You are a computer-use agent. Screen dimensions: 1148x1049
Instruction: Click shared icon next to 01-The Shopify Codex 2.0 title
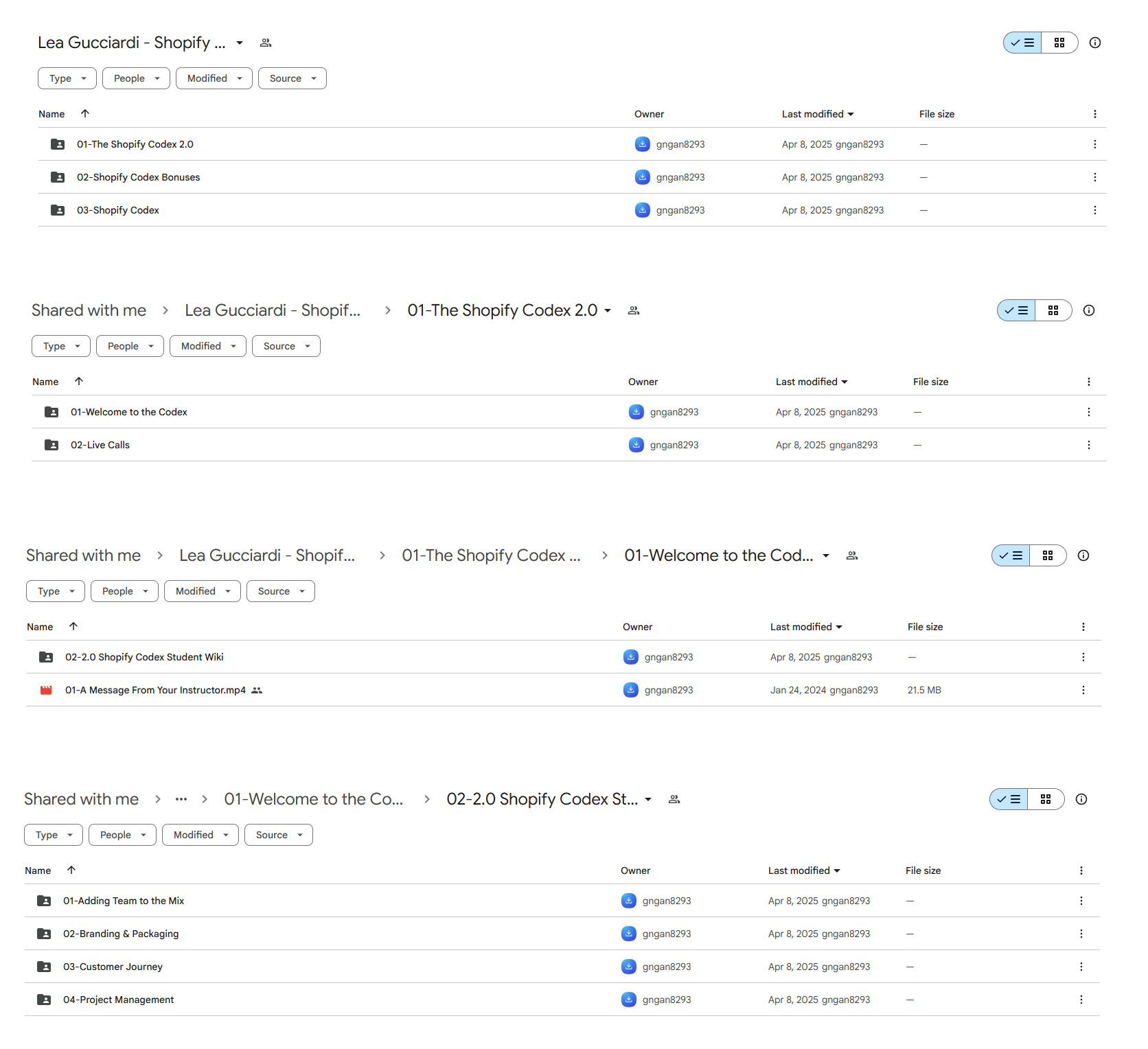(x=634, y=310)
